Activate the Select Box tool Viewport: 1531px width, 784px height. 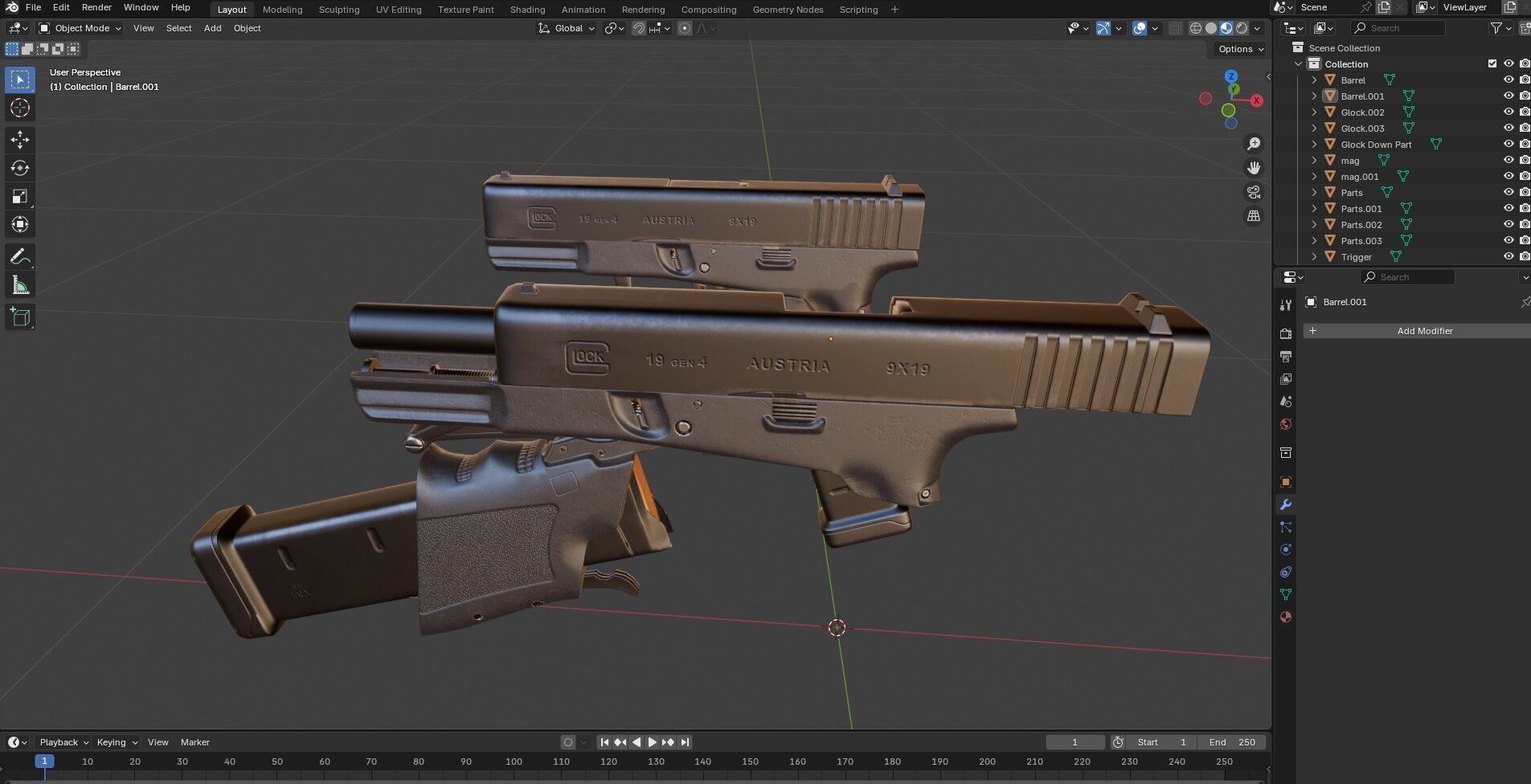[20, 80]
